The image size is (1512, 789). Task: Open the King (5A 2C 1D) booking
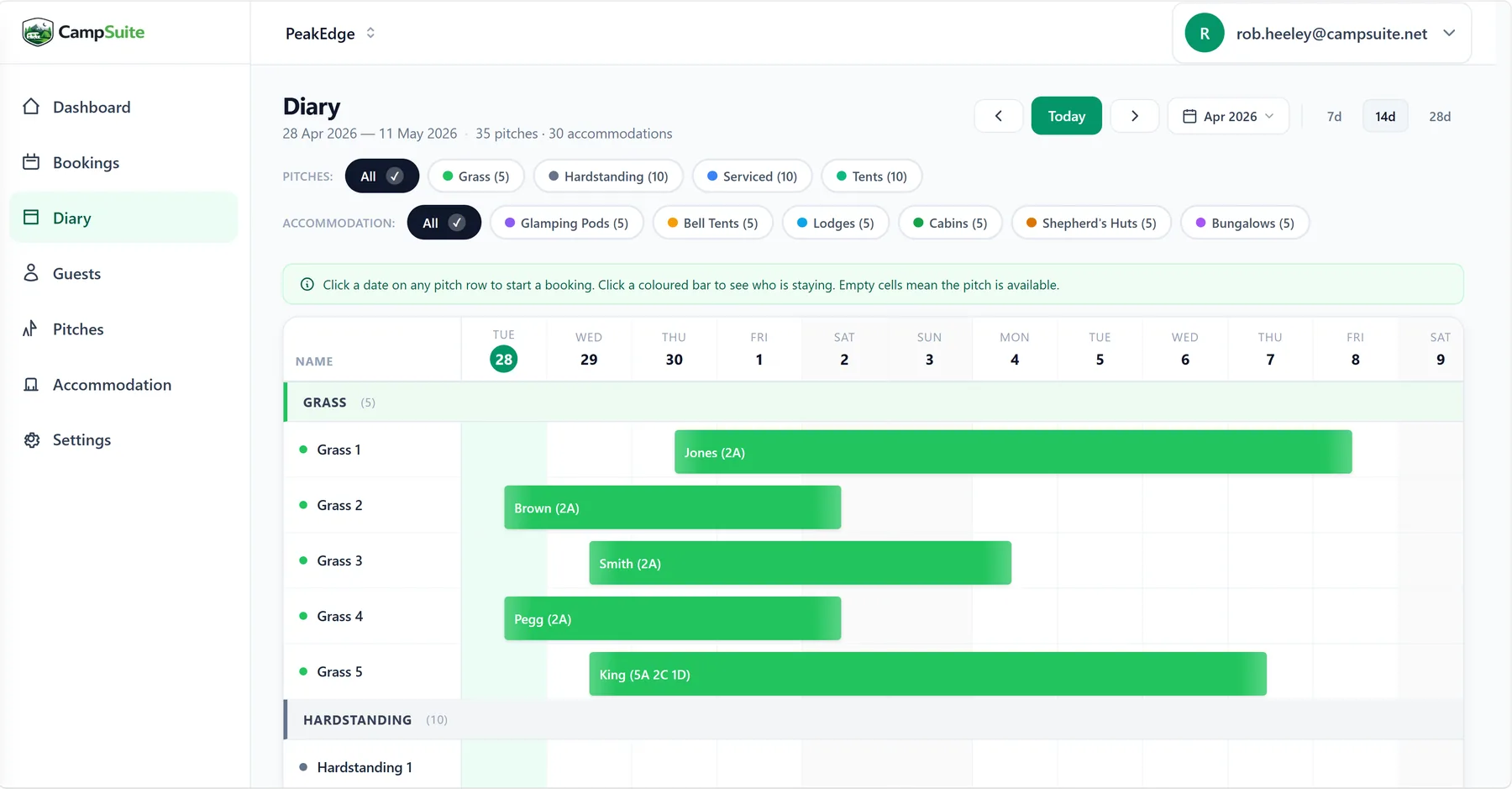(x=927, y=674)
